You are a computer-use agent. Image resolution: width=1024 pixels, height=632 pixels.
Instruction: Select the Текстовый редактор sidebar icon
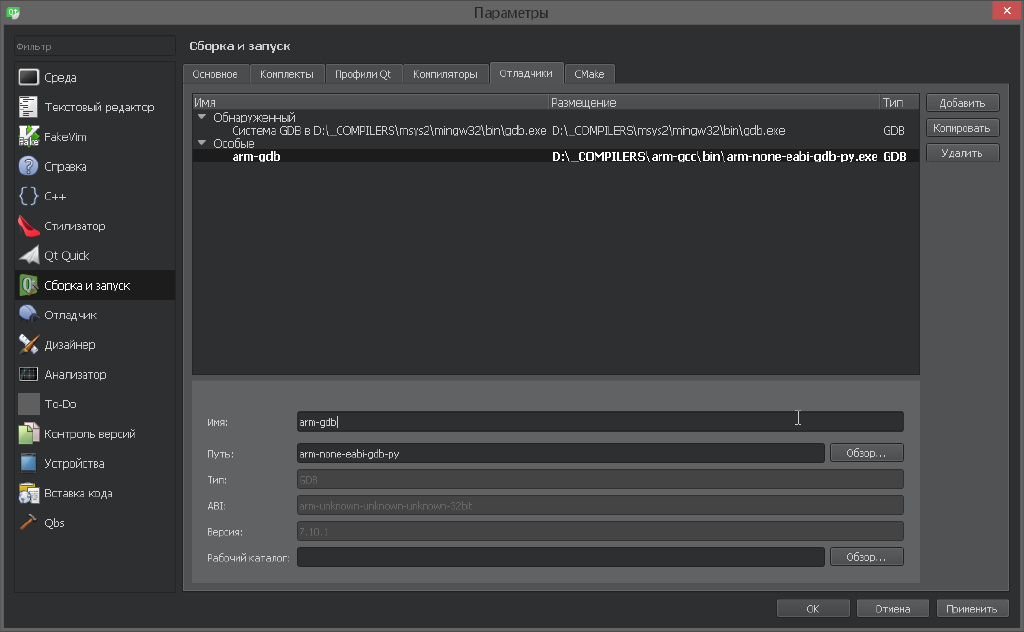click(28, 107)
